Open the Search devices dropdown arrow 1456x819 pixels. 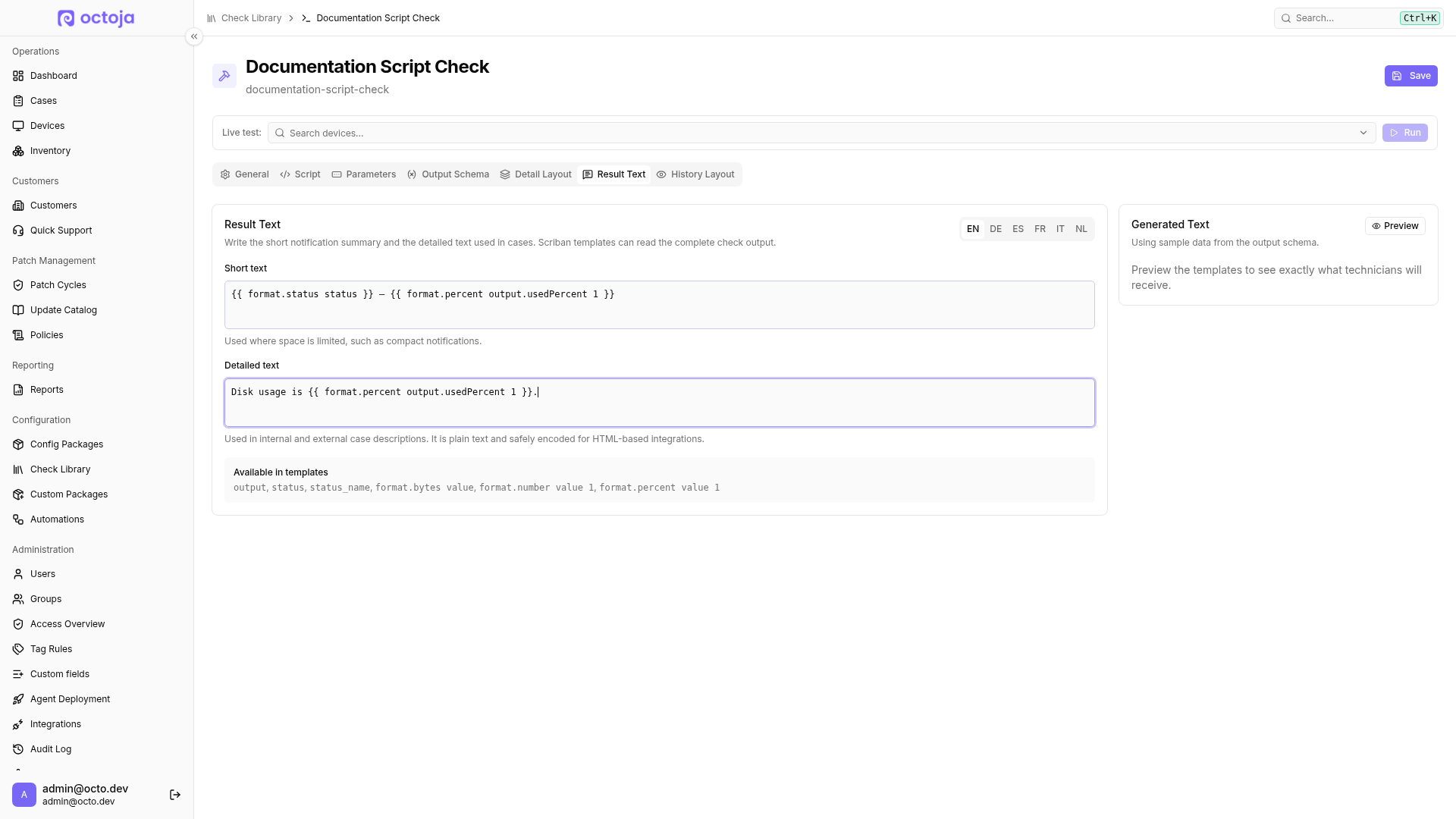tap(1363, 133)
